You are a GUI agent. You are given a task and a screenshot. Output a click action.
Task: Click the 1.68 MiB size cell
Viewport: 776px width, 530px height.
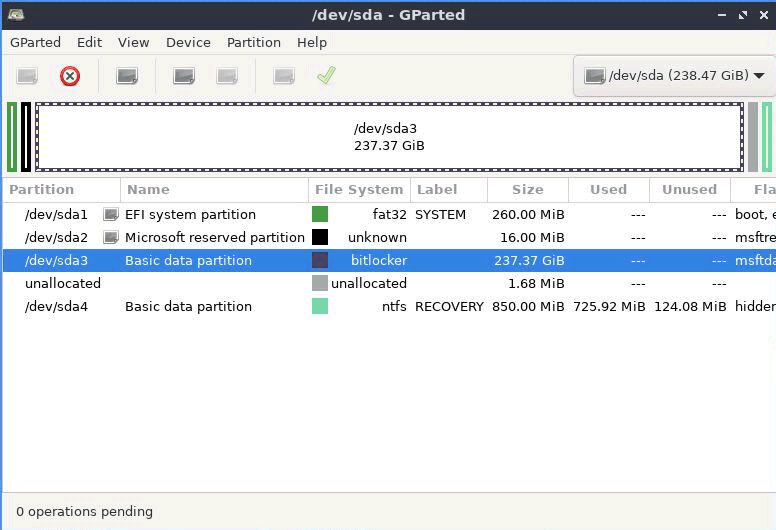point(536,283)
